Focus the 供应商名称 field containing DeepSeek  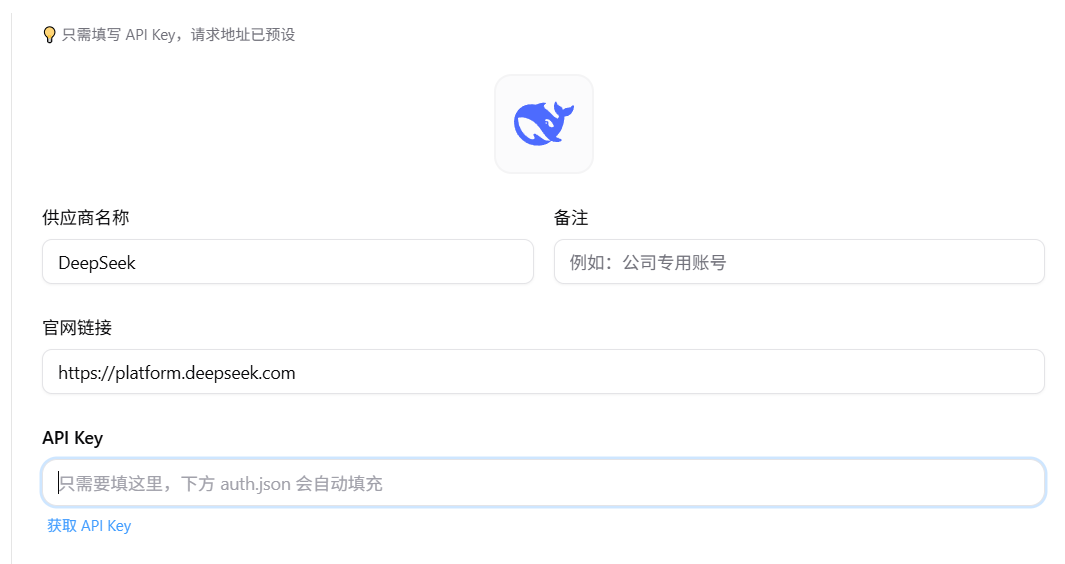(288, 262)
